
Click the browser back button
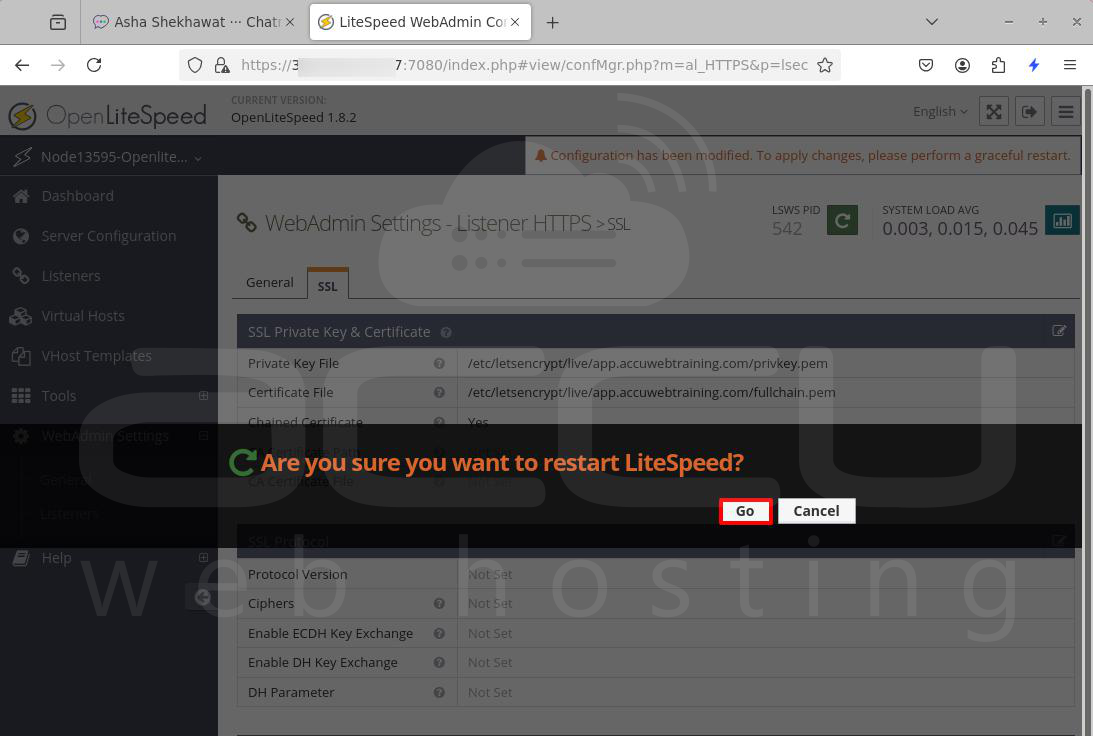[x=22, y=65]
